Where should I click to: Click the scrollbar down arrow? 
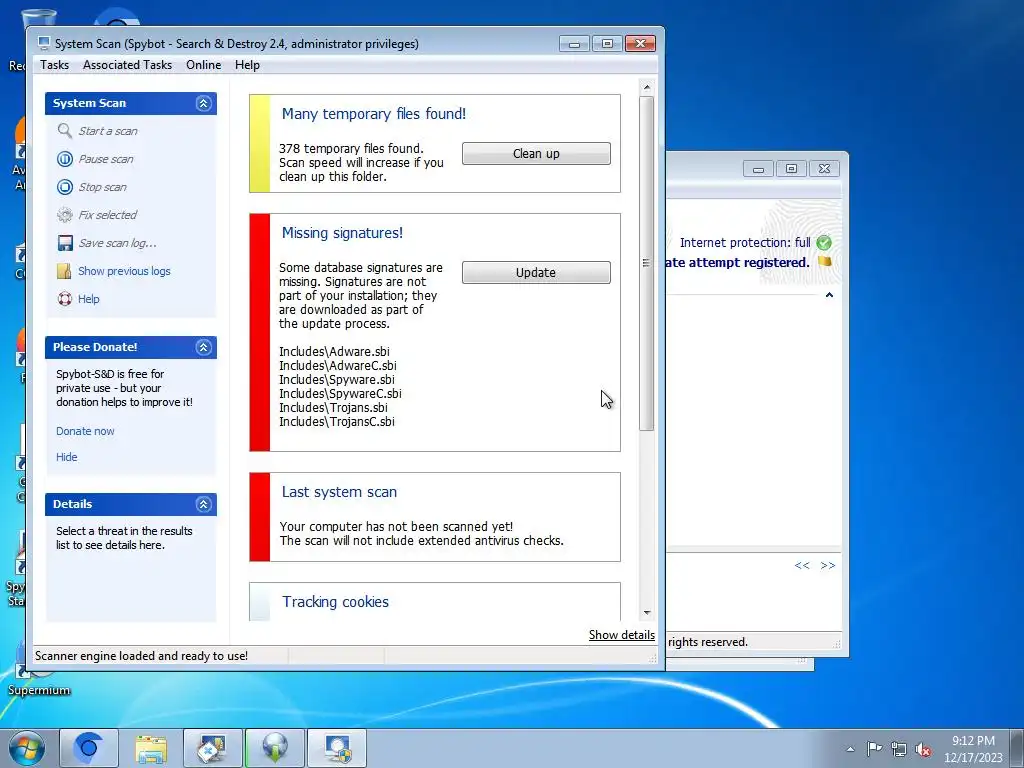(647, 613)
